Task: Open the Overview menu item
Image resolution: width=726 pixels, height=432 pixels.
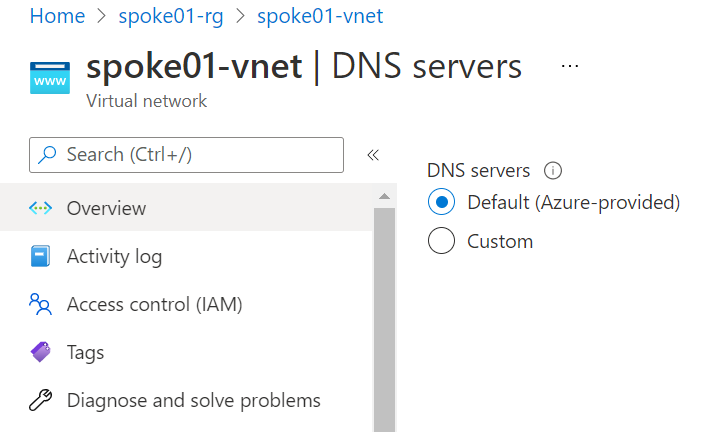Action: (186, 208)
